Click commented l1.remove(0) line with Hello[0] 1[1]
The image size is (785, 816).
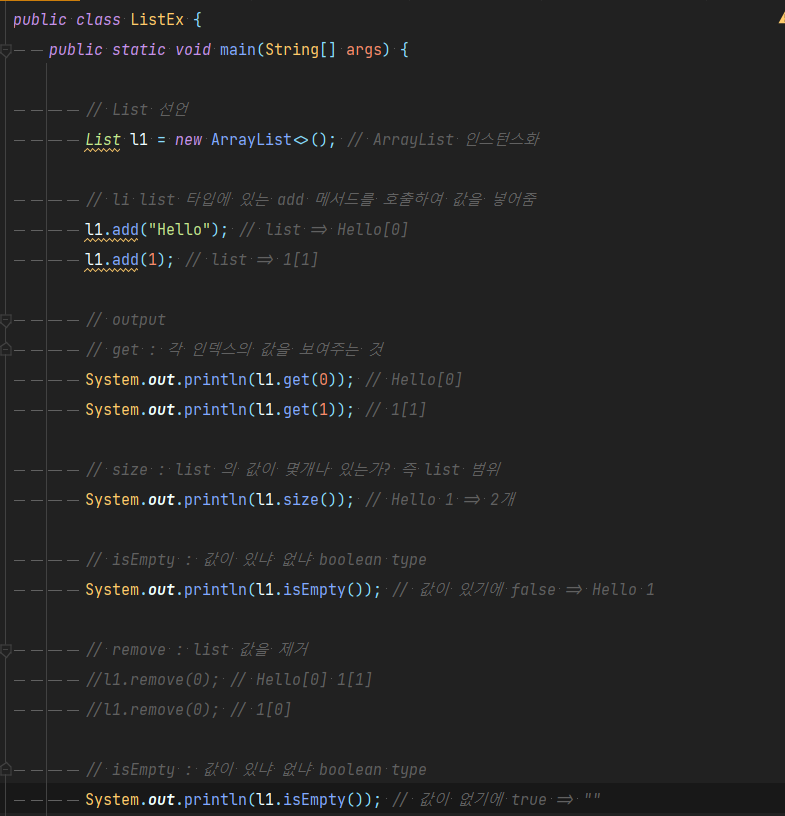coord(229,680)
